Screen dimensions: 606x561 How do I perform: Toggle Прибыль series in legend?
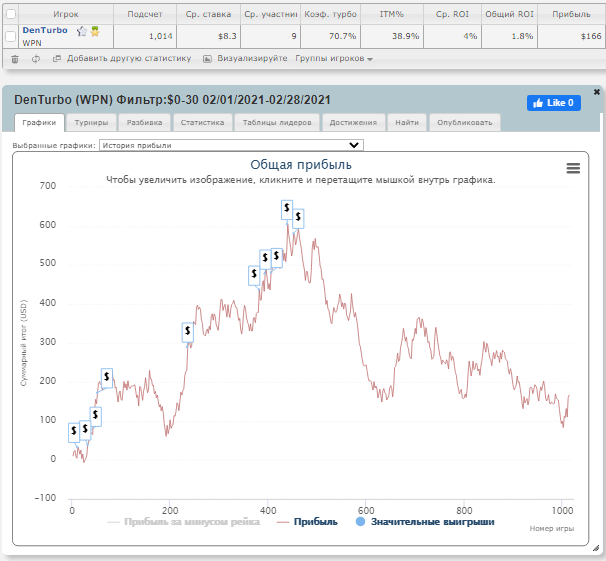307,522
